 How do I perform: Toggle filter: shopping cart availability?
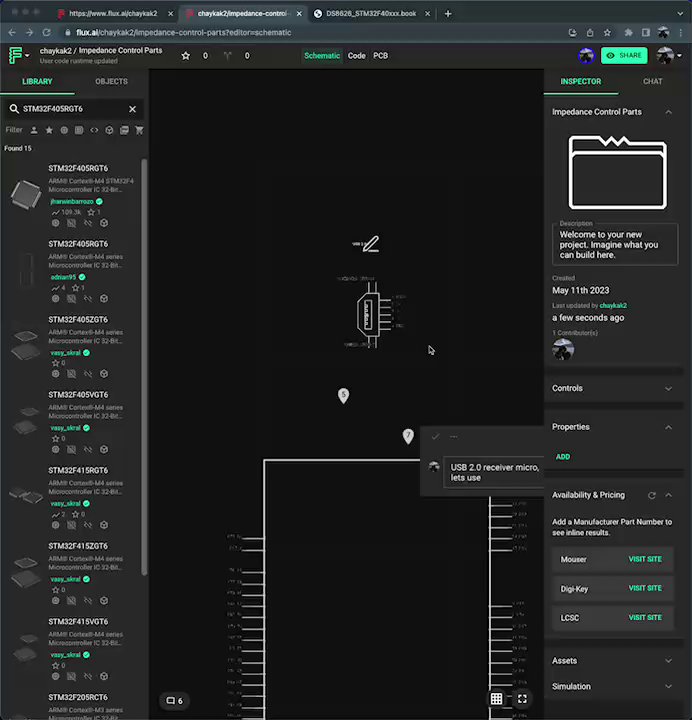139,130
